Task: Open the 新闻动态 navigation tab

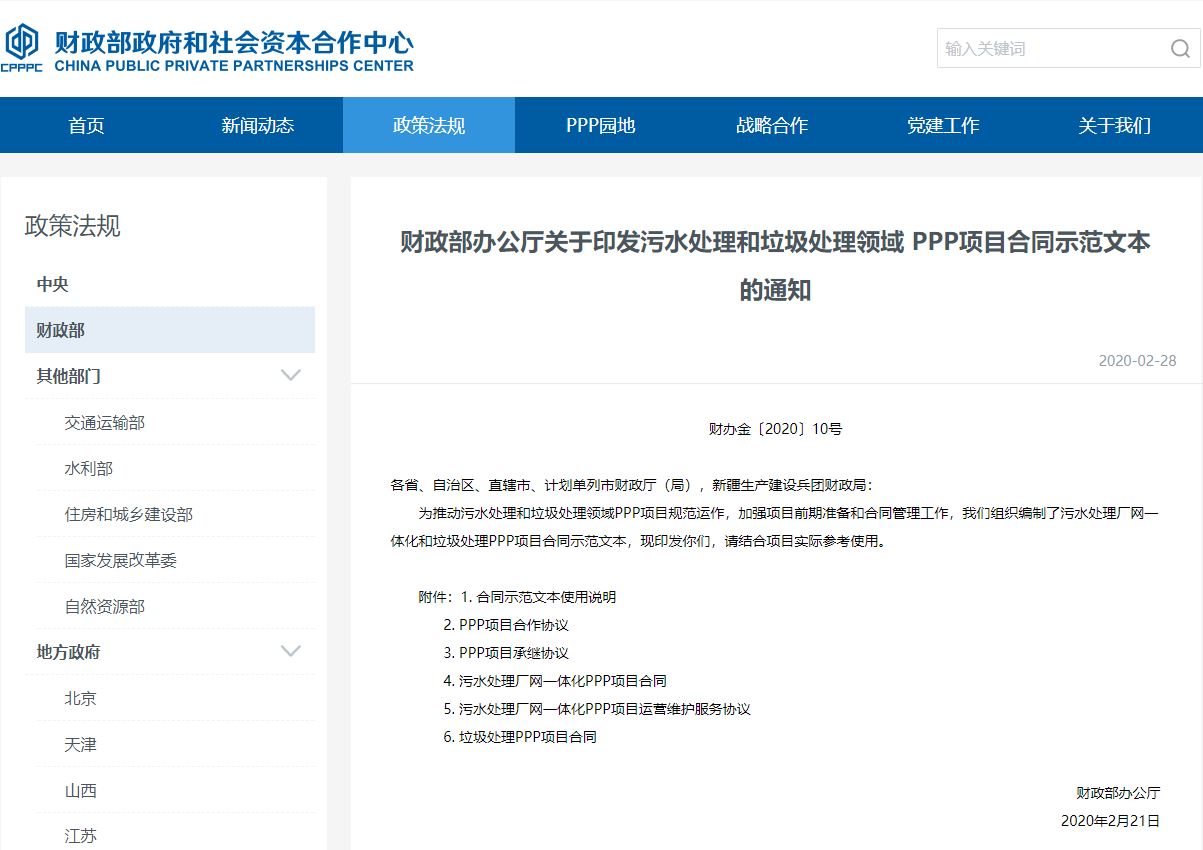Action: pos(257,125)
